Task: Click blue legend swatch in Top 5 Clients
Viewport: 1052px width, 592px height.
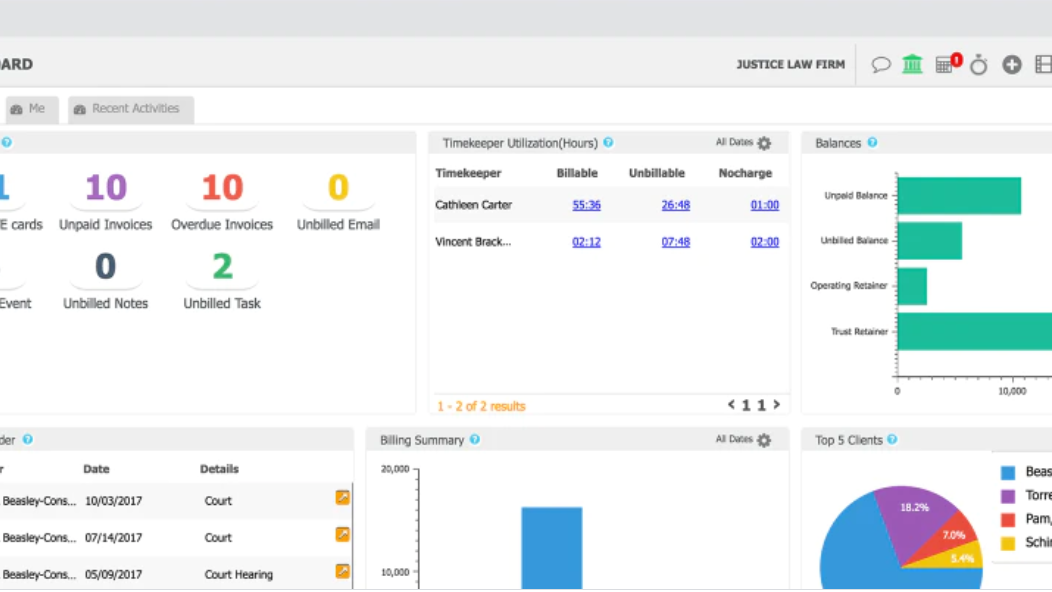Action: point(1008,473)
